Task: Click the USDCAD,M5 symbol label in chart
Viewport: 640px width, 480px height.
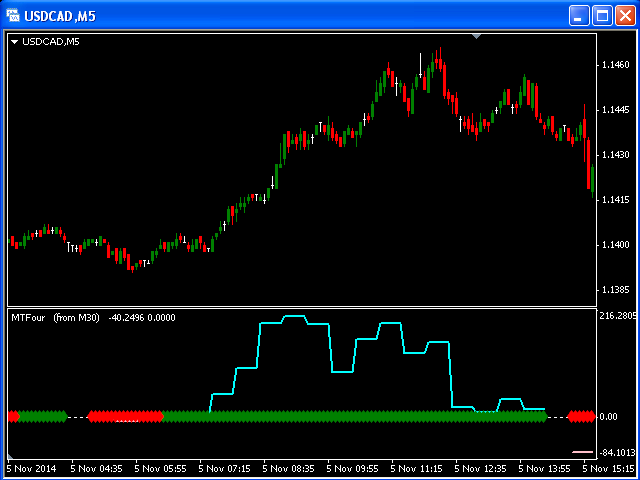Action: [x=51, y=42]
